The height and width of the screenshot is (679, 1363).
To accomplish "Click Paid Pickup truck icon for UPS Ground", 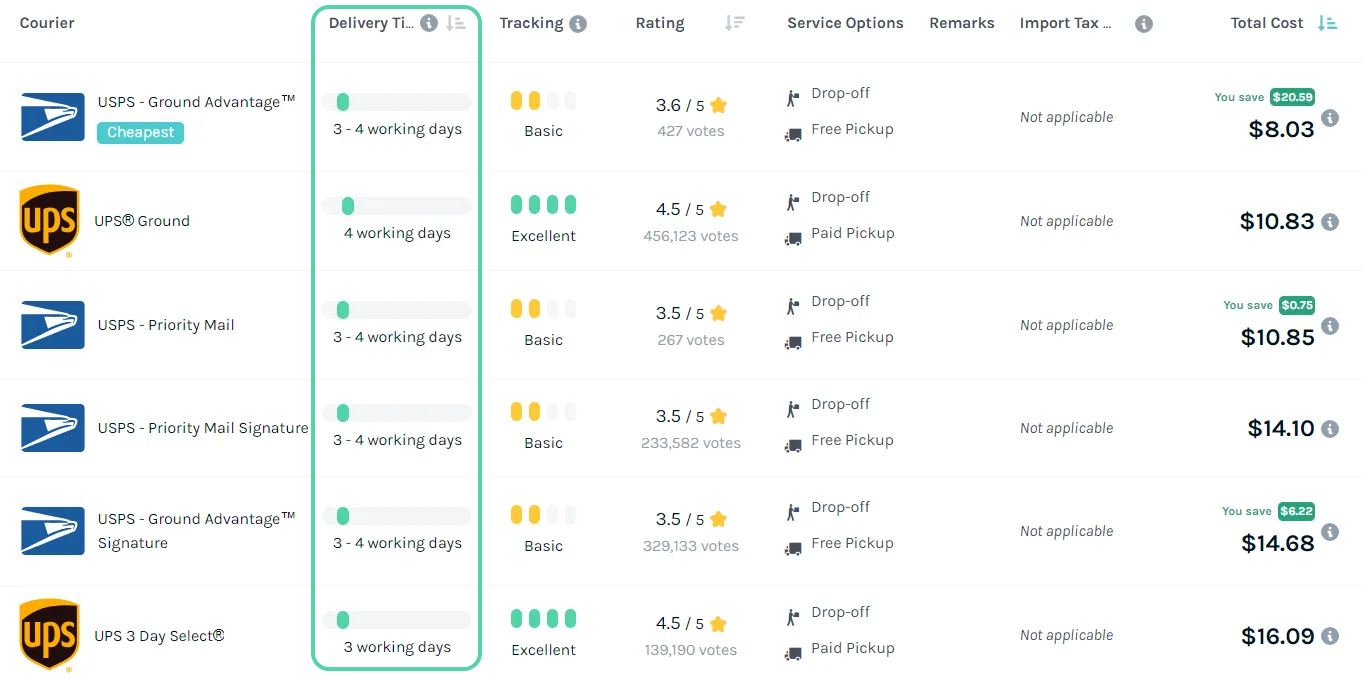I will pos(793,239).
